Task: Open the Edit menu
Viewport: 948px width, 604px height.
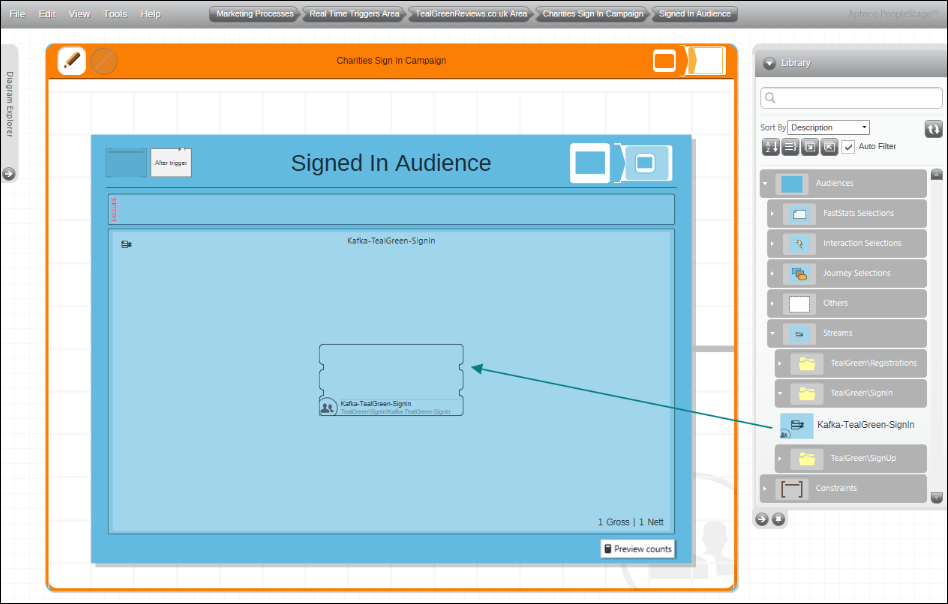Action: 47,13
